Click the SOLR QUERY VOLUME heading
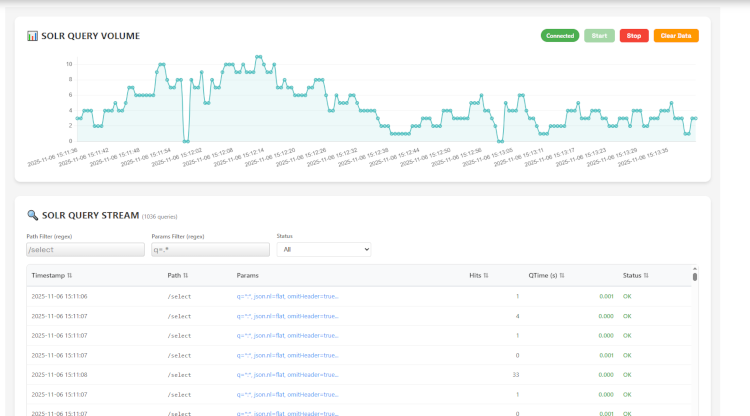This screenshot has height=416, width=750. (x=90, y=36)
